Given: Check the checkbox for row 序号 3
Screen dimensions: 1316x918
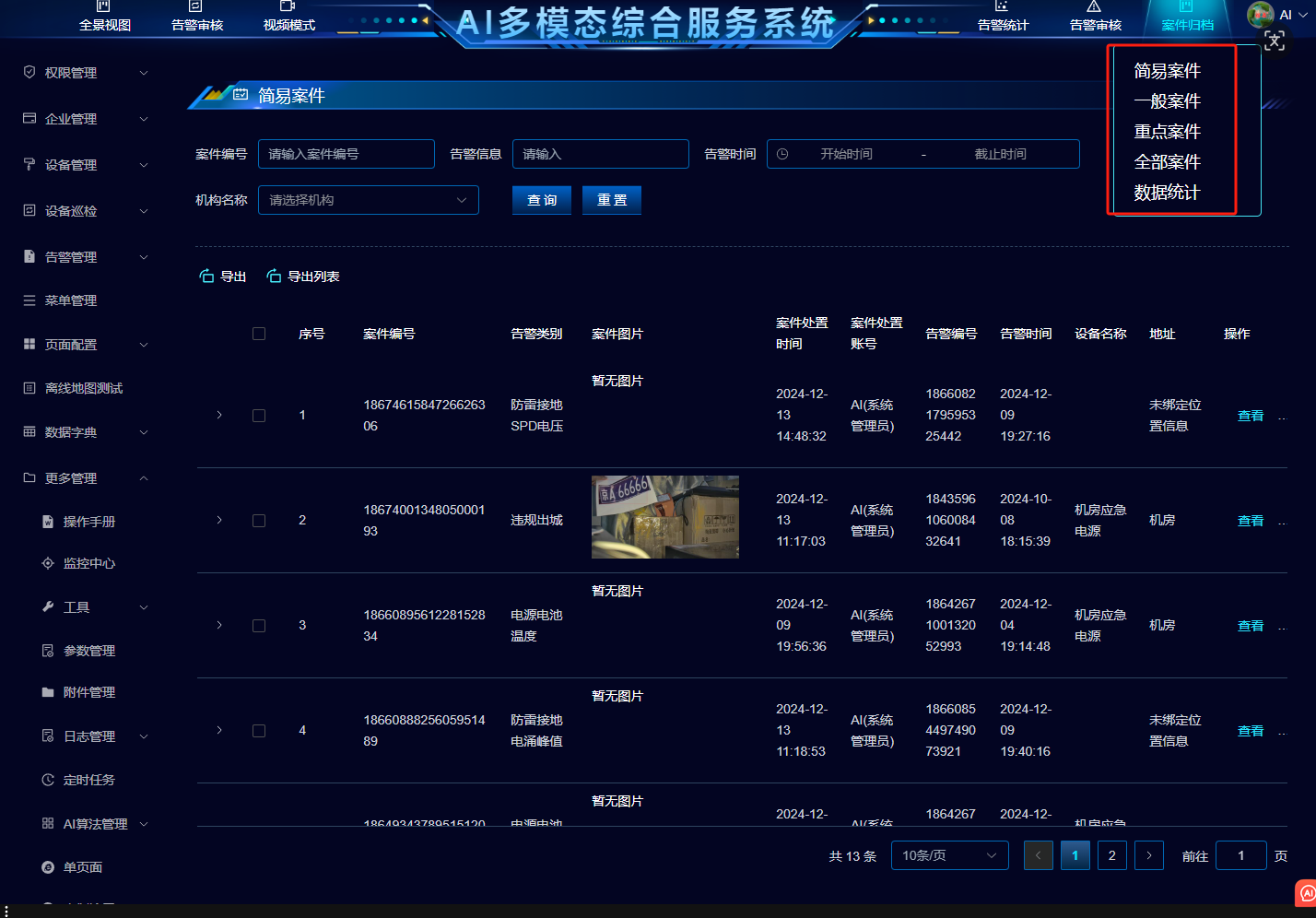Looking at the screenshot, I should (x=259, y=626).
